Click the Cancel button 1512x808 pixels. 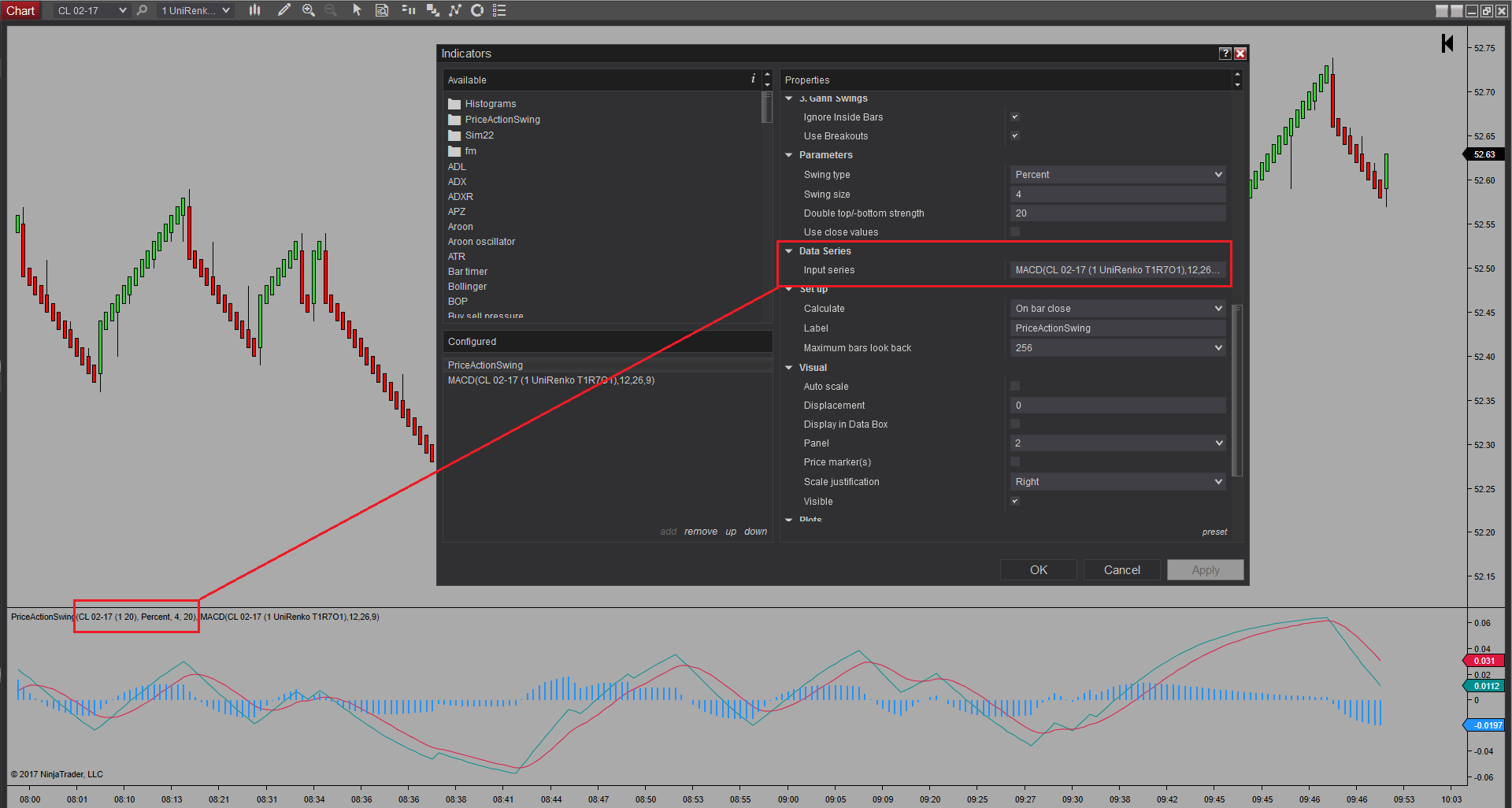[1122, 570]
